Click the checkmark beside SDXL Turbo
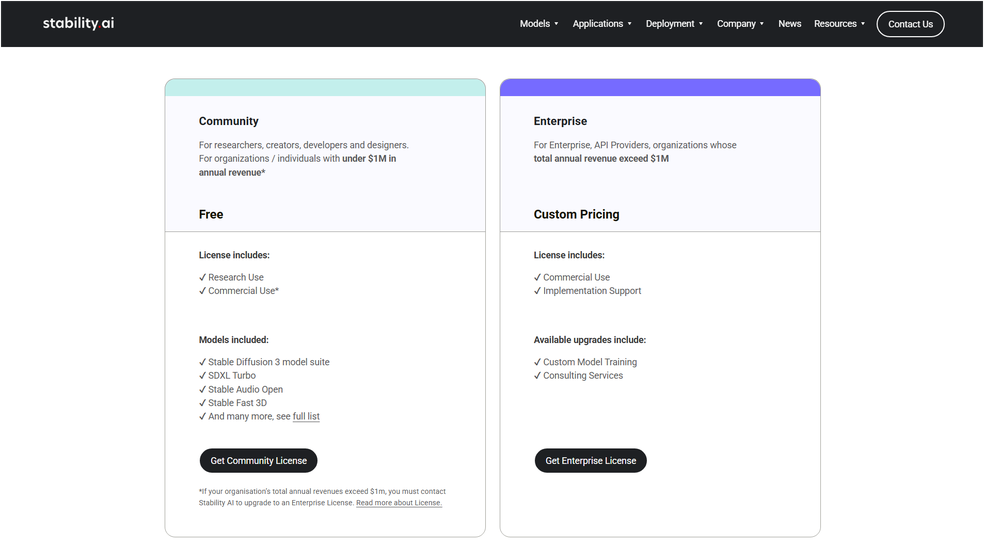Image resolution: width=984 pixels, height=559 pixels. [203, 376]
